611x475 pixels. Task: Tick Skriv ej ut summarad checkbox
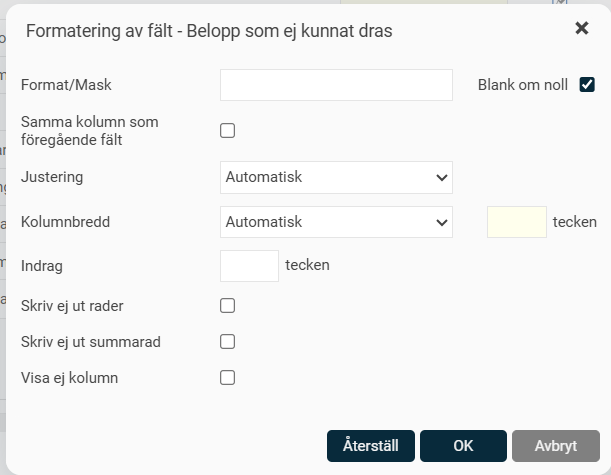(x=228, y=341)
